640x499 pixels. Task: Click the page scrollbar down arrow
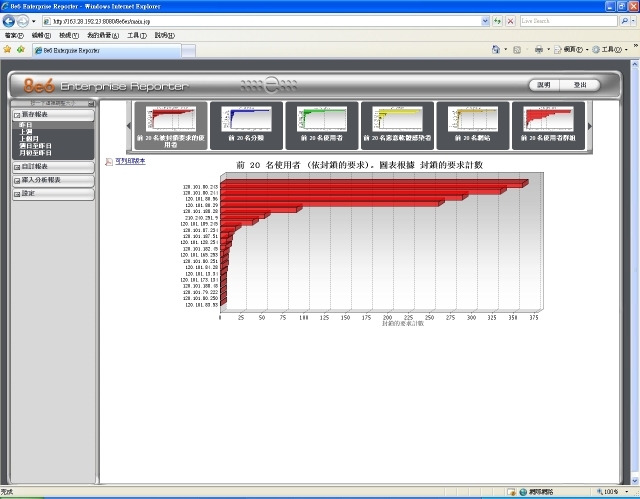point(635,481)
